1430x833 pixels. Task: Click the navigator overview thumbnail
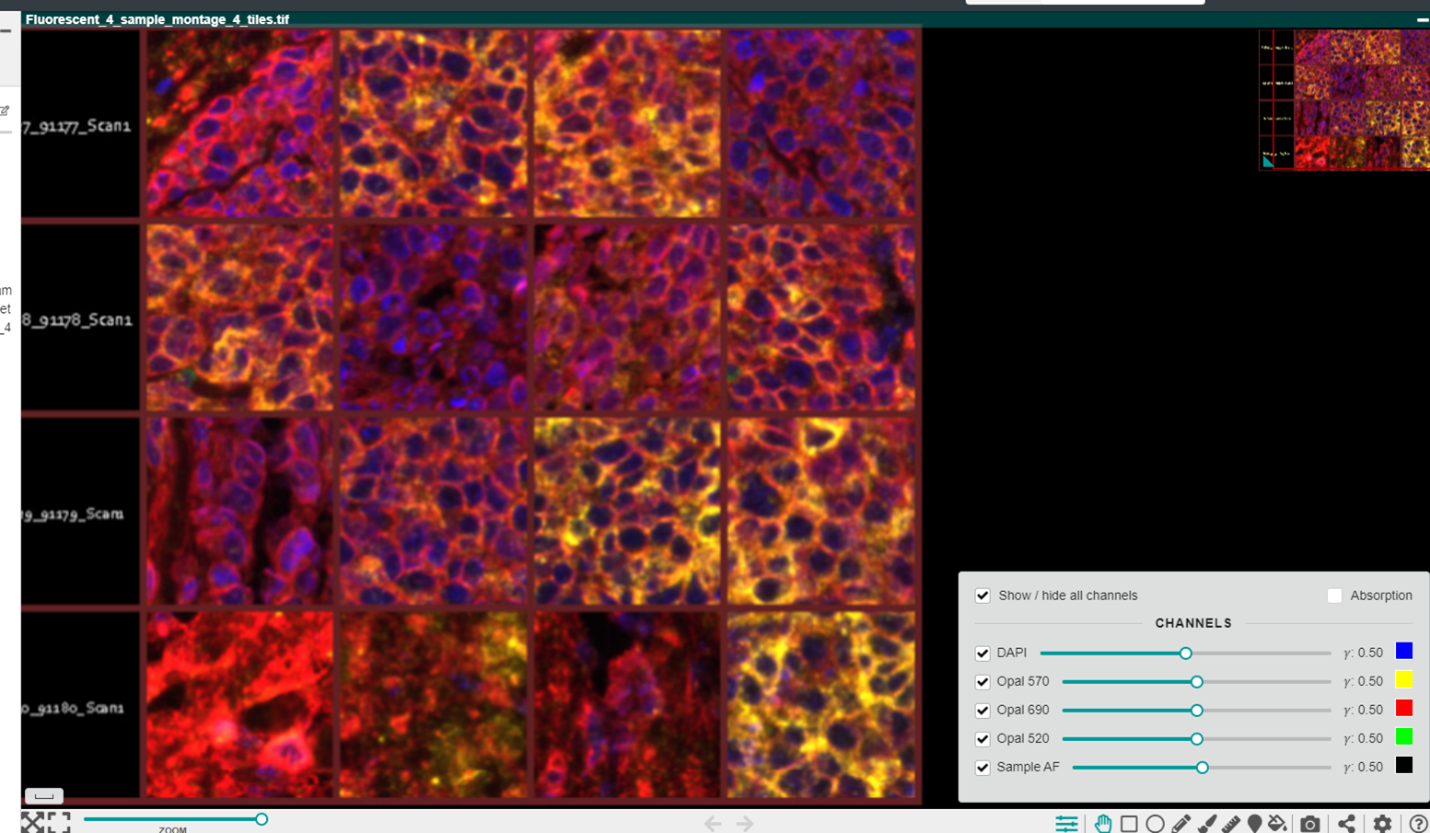(1344, 100)
